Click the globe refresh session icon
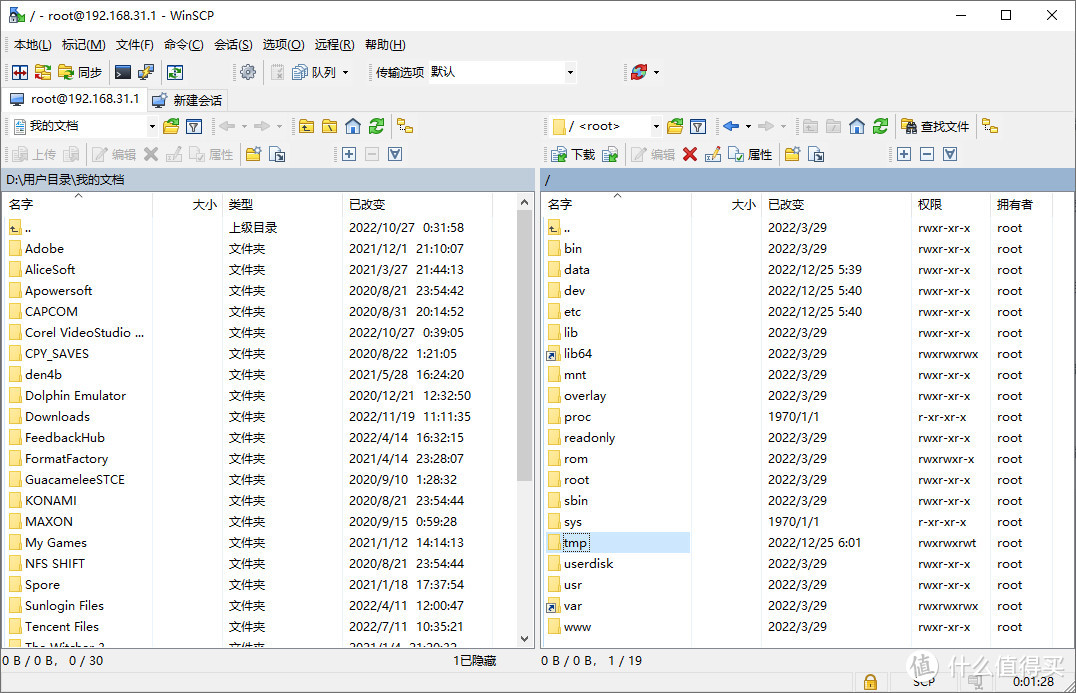Image resolution: width=1076 pixels, height=693 pixels. coord(639,72)
